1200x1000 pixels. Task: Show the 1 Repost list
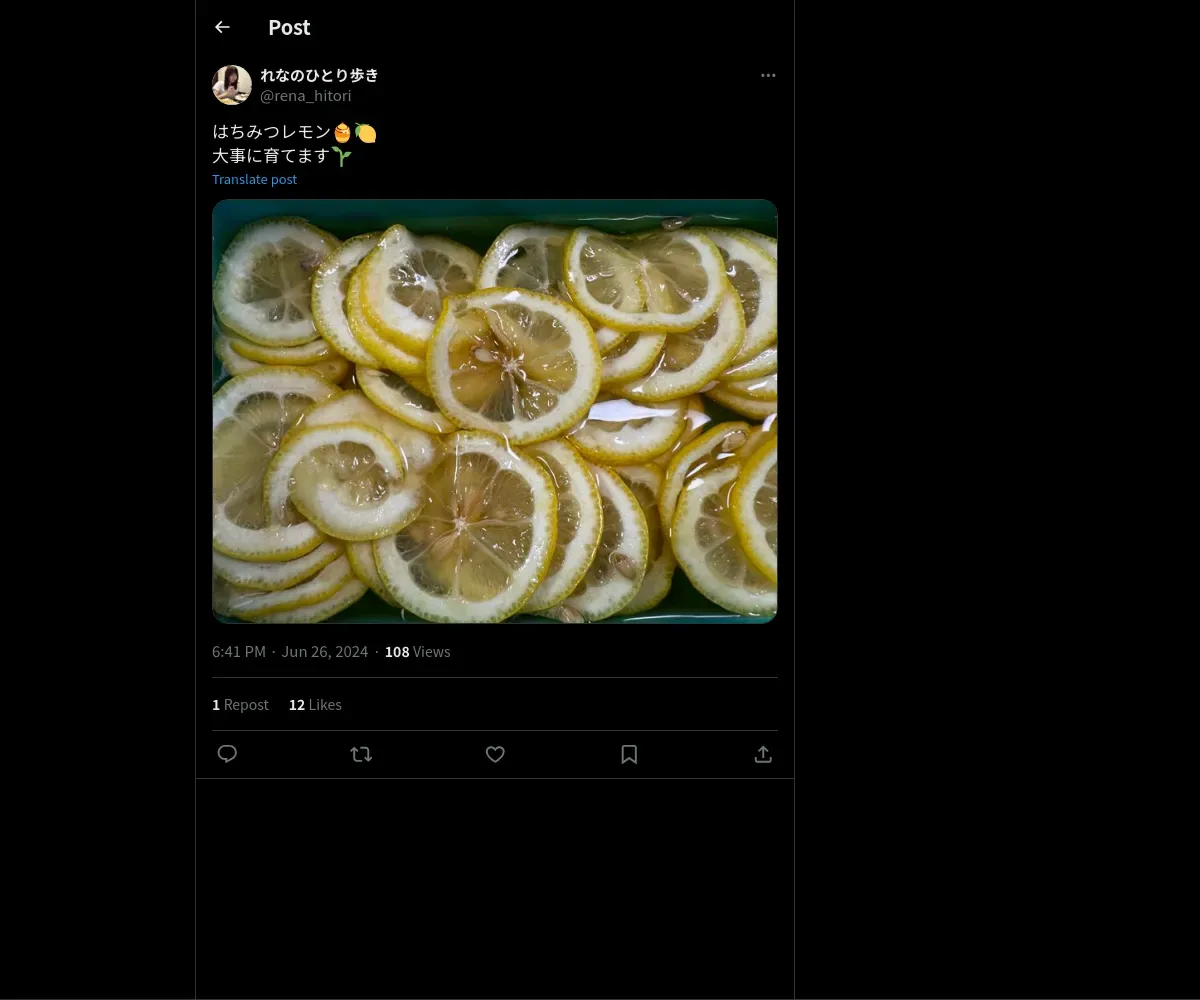pyautogui.click(x=240, y=705)
